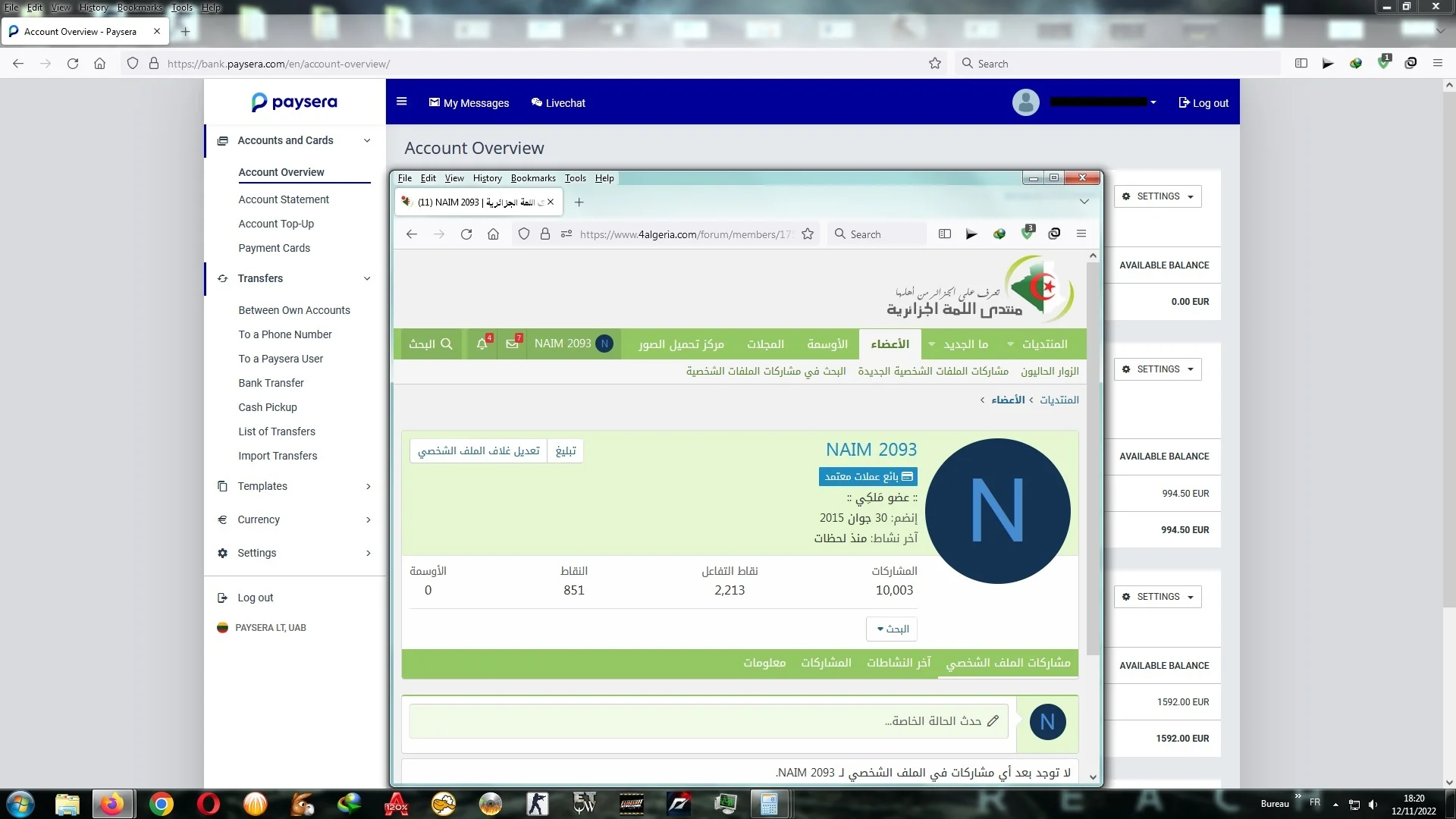Image resolution: width=1456 pixels, height=819 pixels.
Task: Click the status update input field
Action: click(708, 721)
